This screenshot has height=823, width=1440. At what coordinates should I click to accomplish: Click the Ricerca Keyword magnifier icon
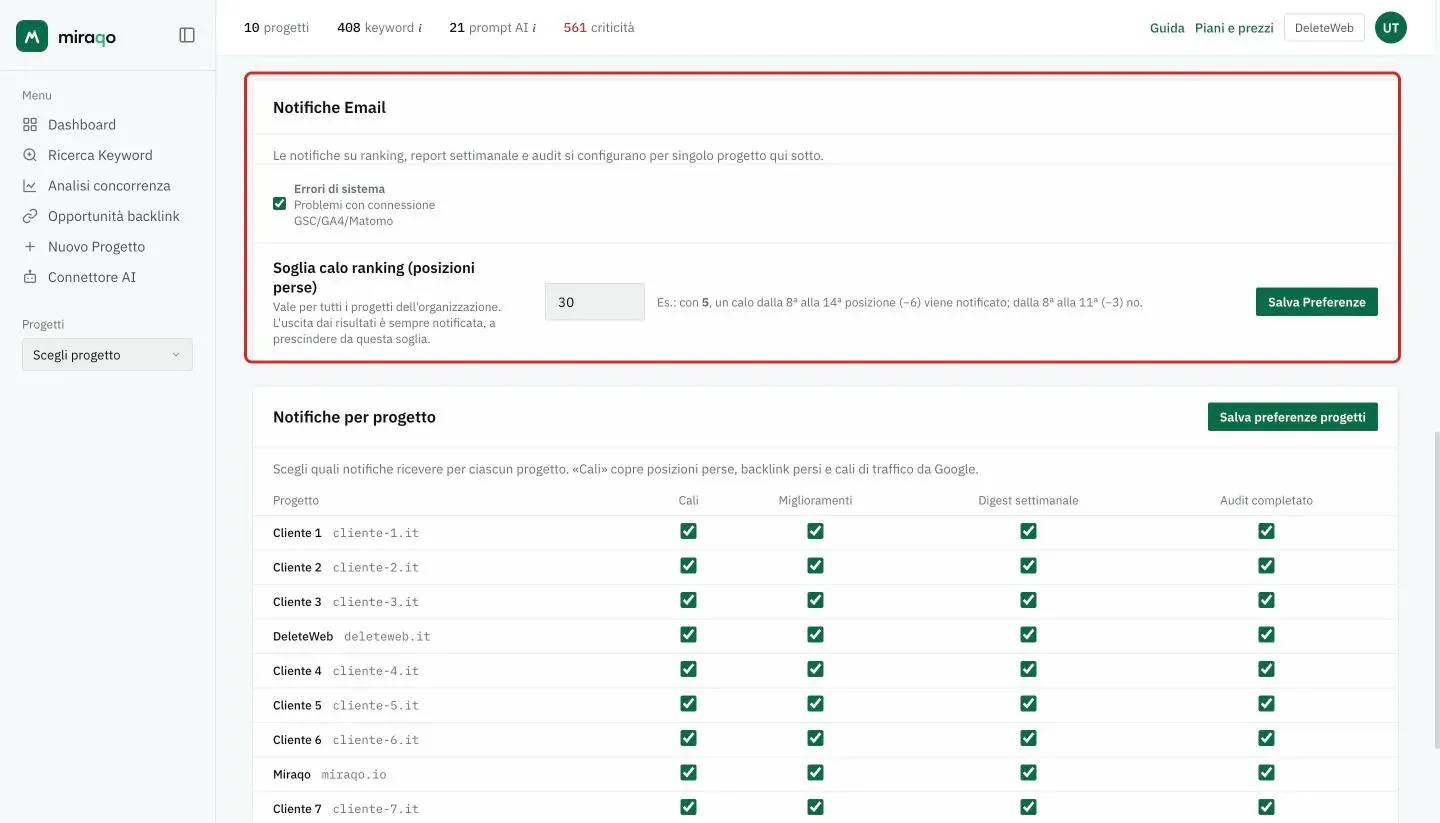tap(30, 155)
